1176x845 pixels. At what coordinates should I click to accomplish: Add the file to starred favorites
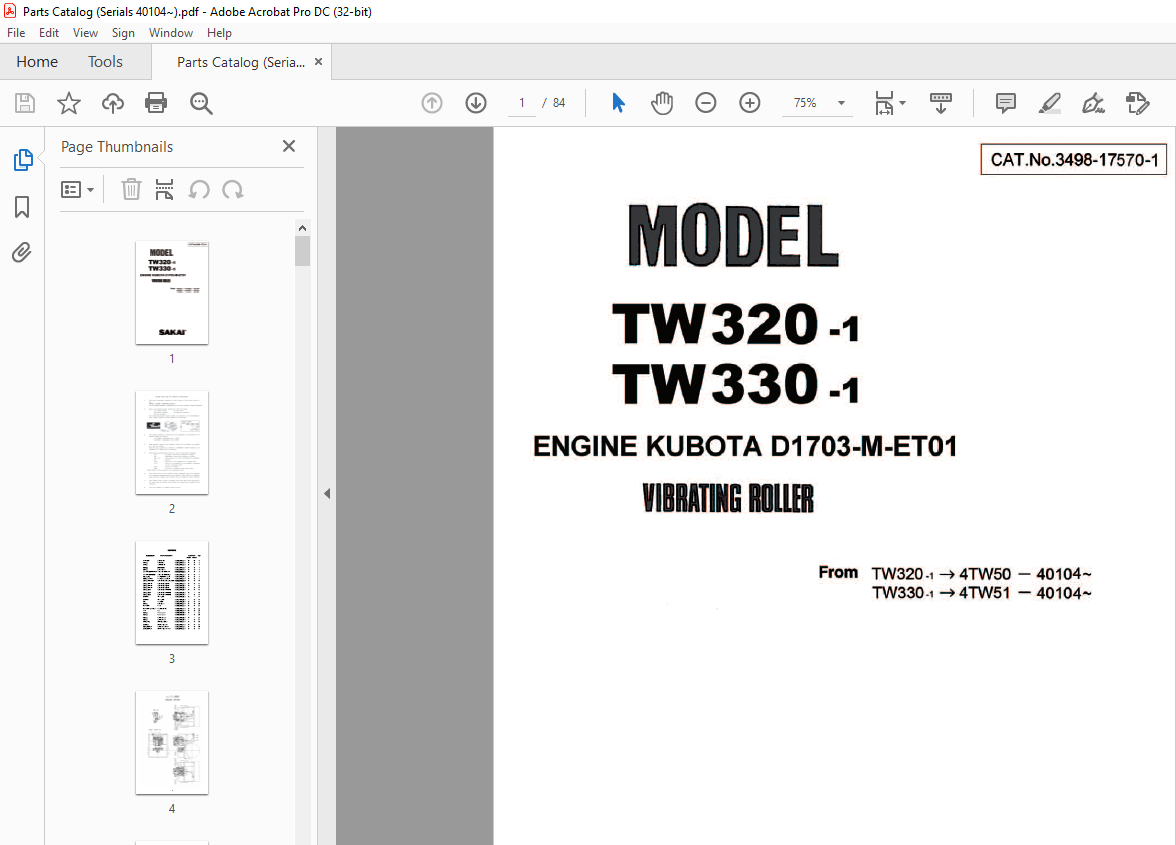(68, 103)
